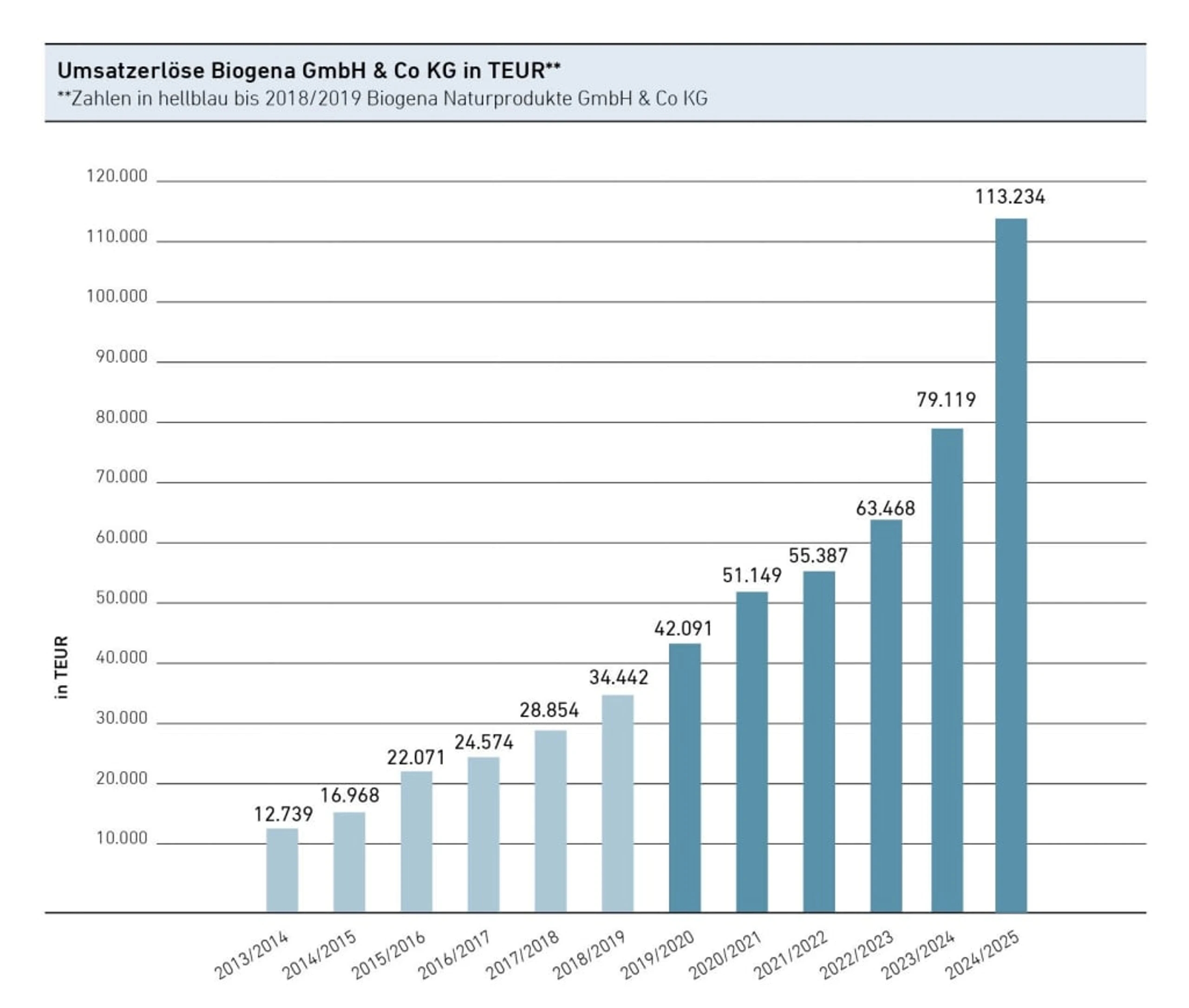Select the 2021/2022 bar

click(x=818, y=741)
